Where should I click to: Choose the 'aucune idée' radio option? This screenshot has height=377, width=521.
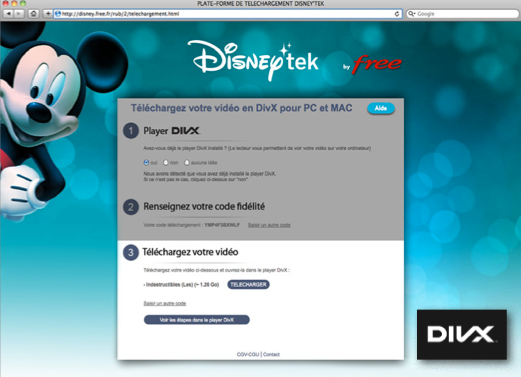click(187, 163)
